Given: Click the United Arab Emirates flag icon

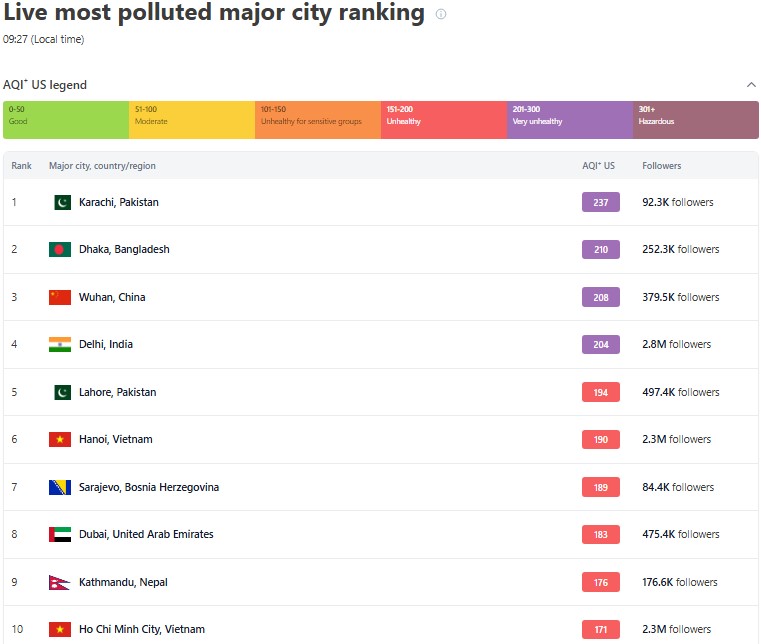Looking at the screenshot, I should (x=60, y=534).
